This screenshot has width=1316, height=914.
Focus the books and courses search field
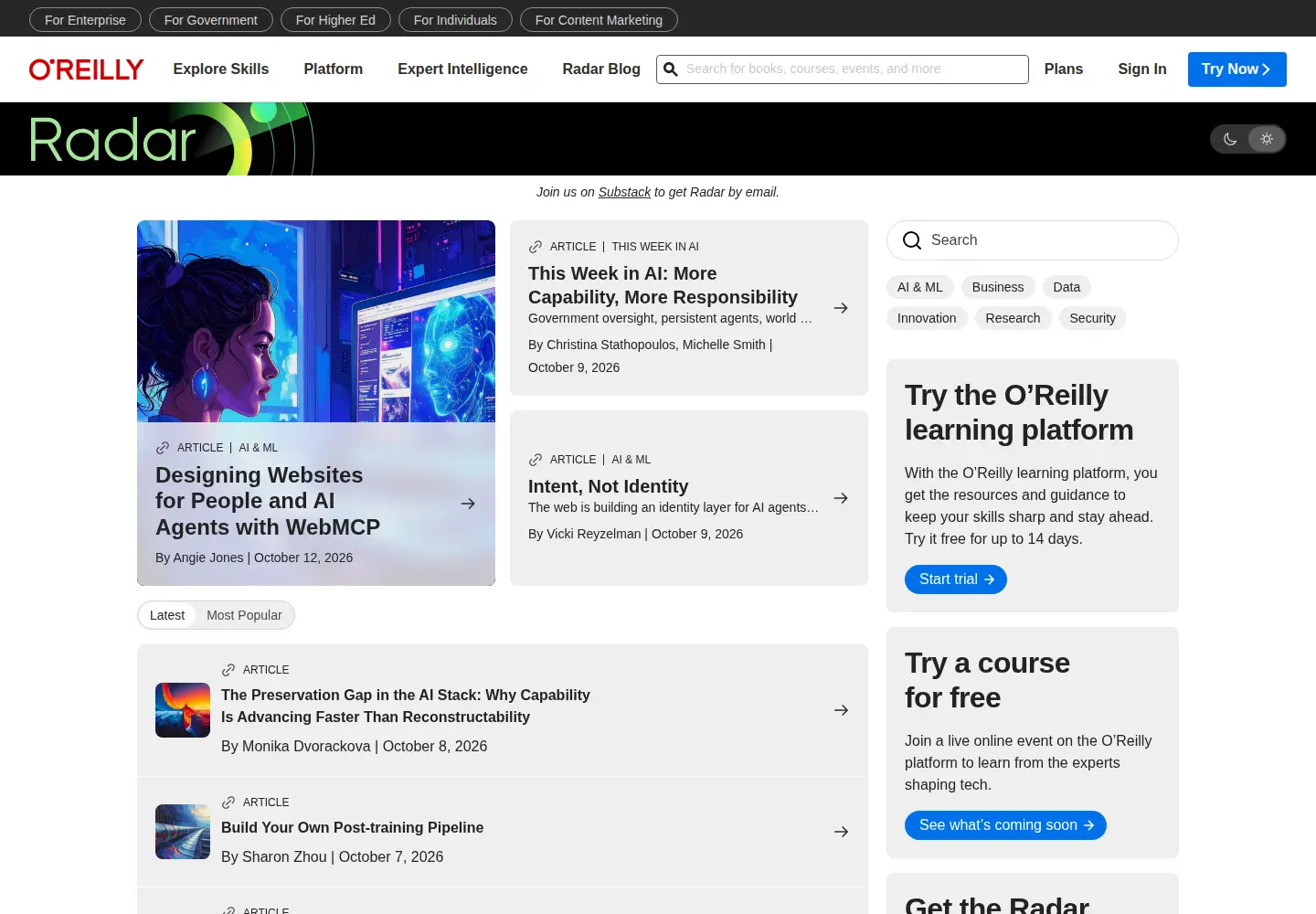[x=843, y=69]
